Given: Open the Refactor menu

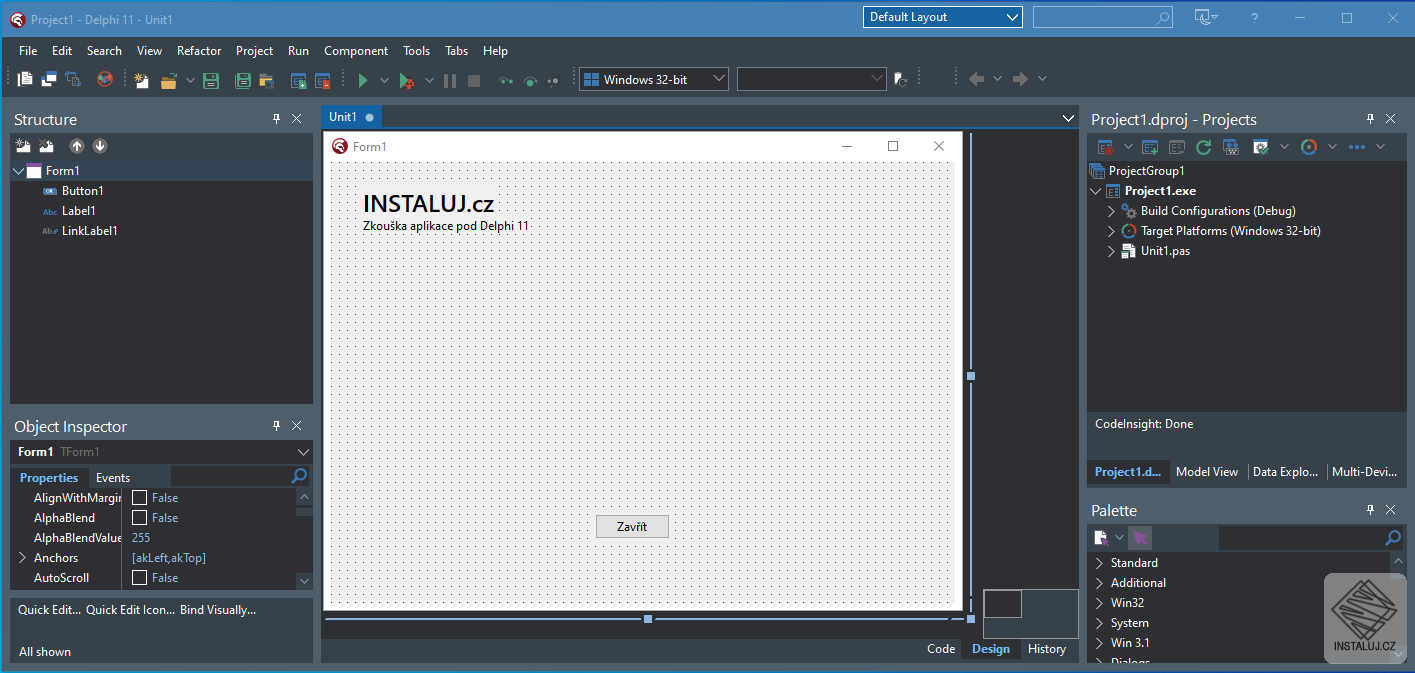Looking at the screenshot, I should [199, 51].
